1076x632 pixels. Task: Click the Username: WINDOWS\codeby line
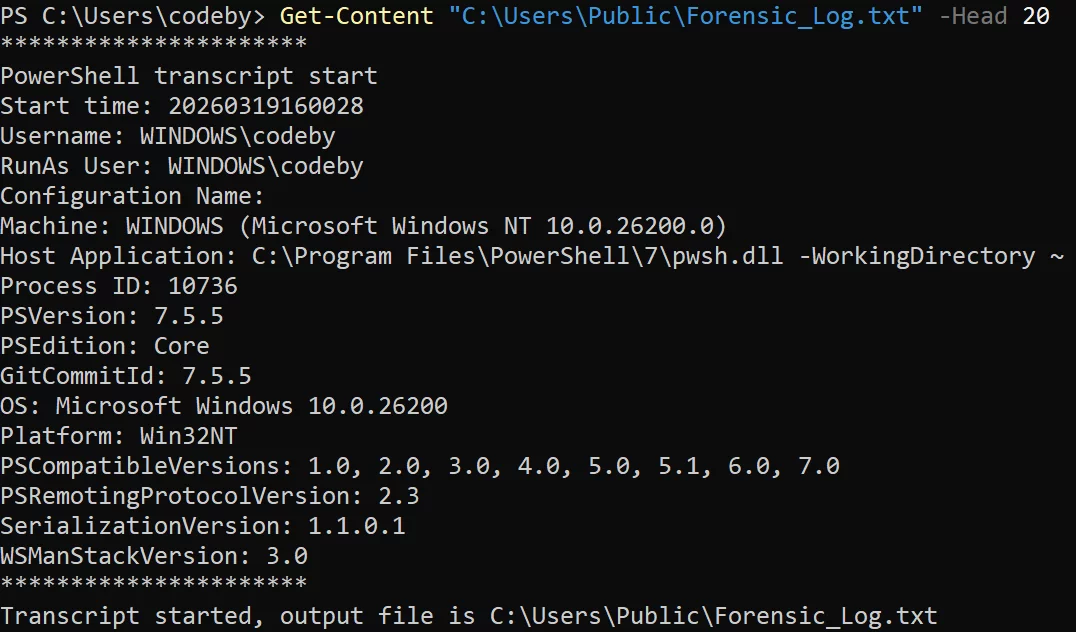pyautogui.click(x=168, y=136)
